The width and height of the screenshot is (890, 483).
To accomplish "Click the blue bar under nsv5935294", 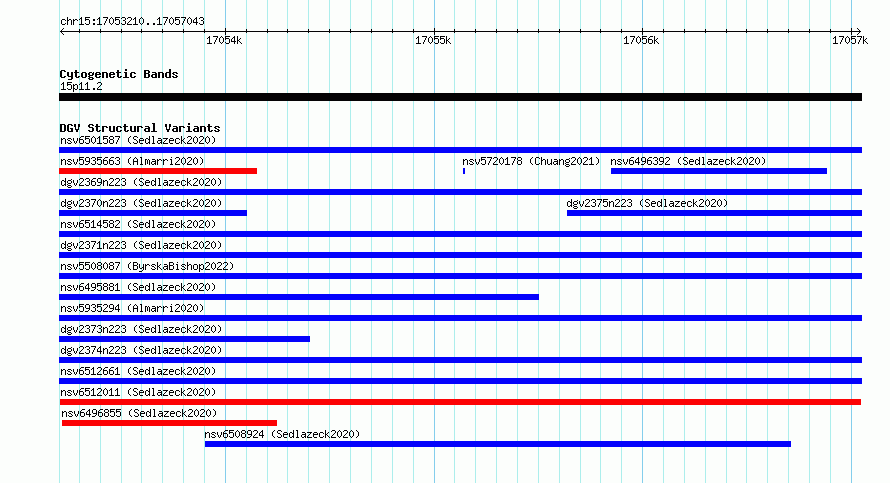I will [460, 318].
